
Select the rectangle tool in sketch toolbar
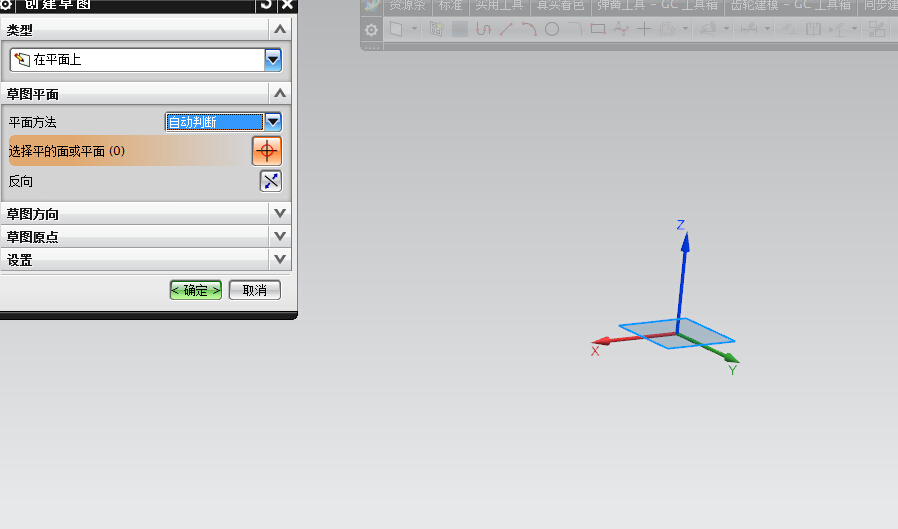tap(598, 29)
